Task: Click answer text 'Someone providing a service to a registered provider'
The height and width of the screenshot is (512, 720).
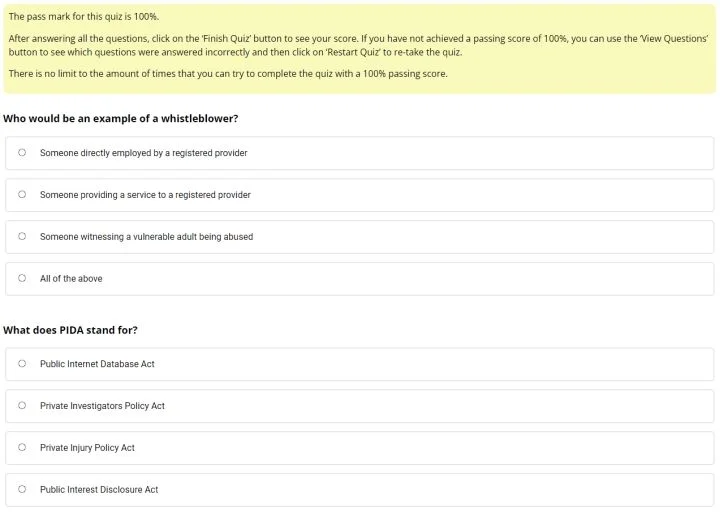Action: click(145, 195)
